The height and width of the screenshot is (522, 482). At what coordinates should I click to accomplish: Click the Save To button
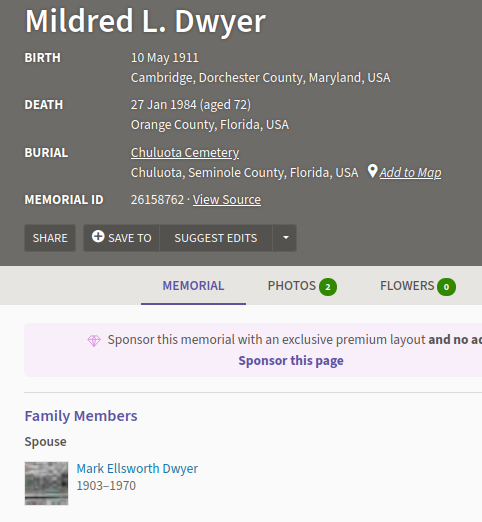pos(121,238)
